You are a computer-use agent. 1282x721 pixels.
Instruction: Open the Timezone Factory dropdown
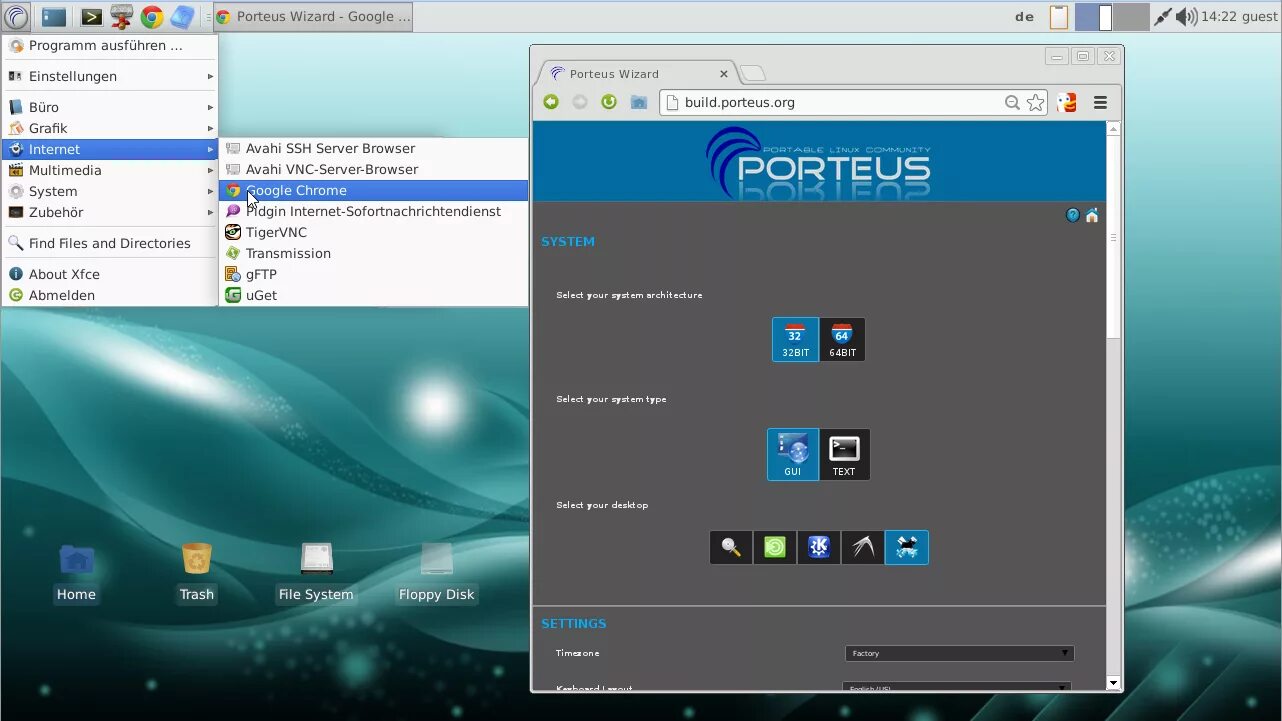tap(959, 653)
